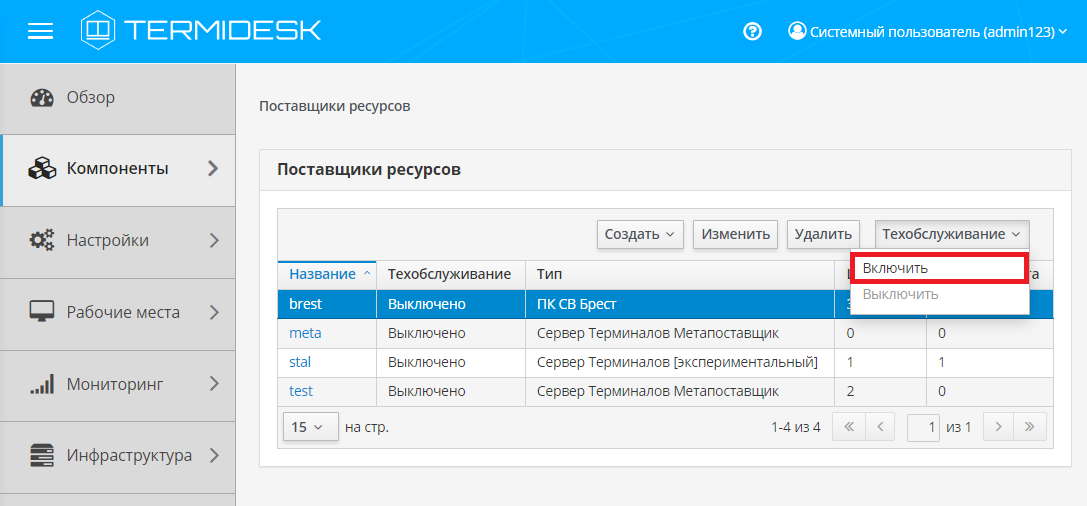Click the Termidesk logo
The width and height of the screenshot is (1087, 506).
pyautogui.click(x=201, y=30)
